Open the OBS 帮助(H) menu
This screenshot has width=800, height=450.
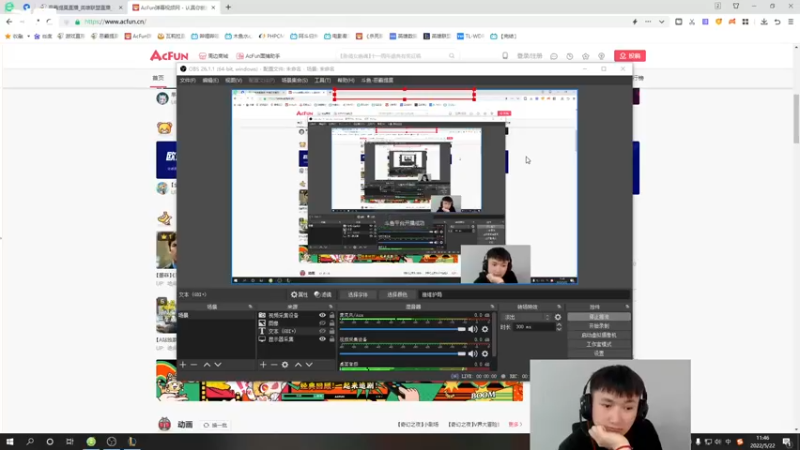tap(345, 80)
